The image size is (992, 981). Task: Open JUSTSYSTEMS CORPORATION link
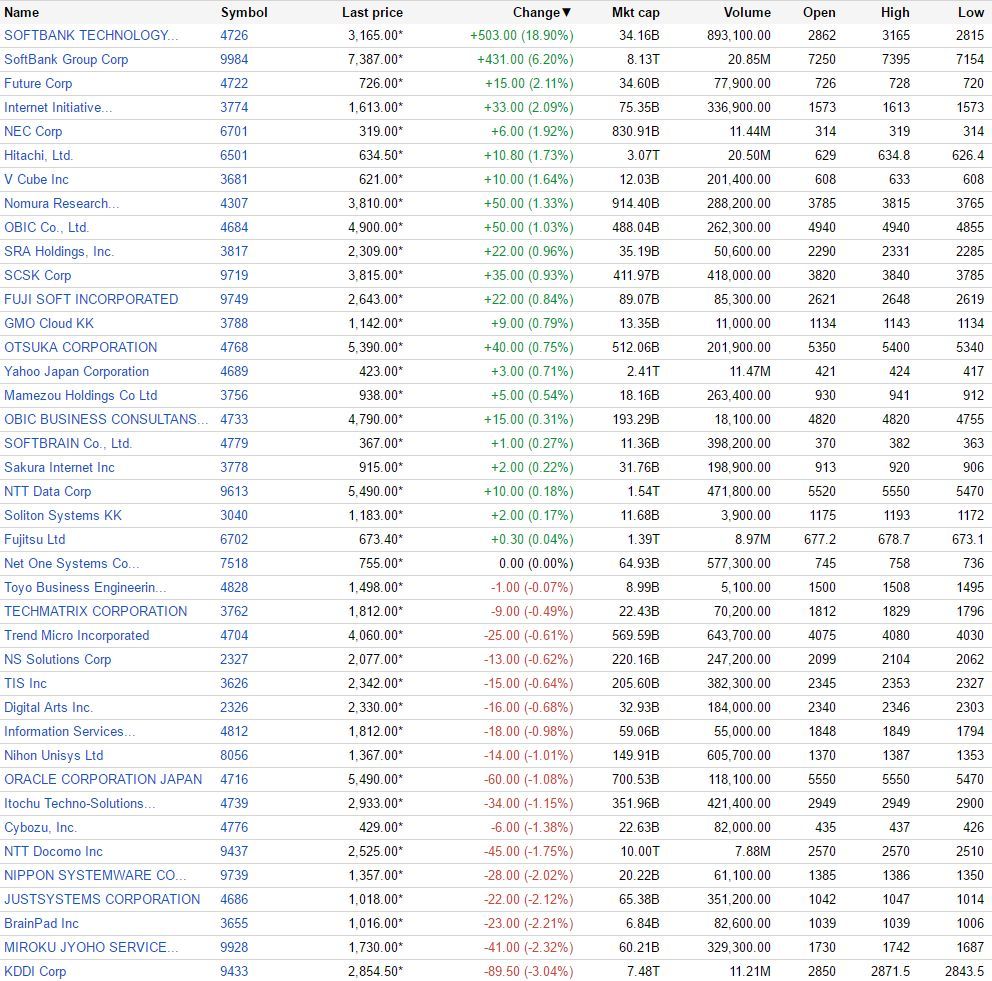coord(102,899)
